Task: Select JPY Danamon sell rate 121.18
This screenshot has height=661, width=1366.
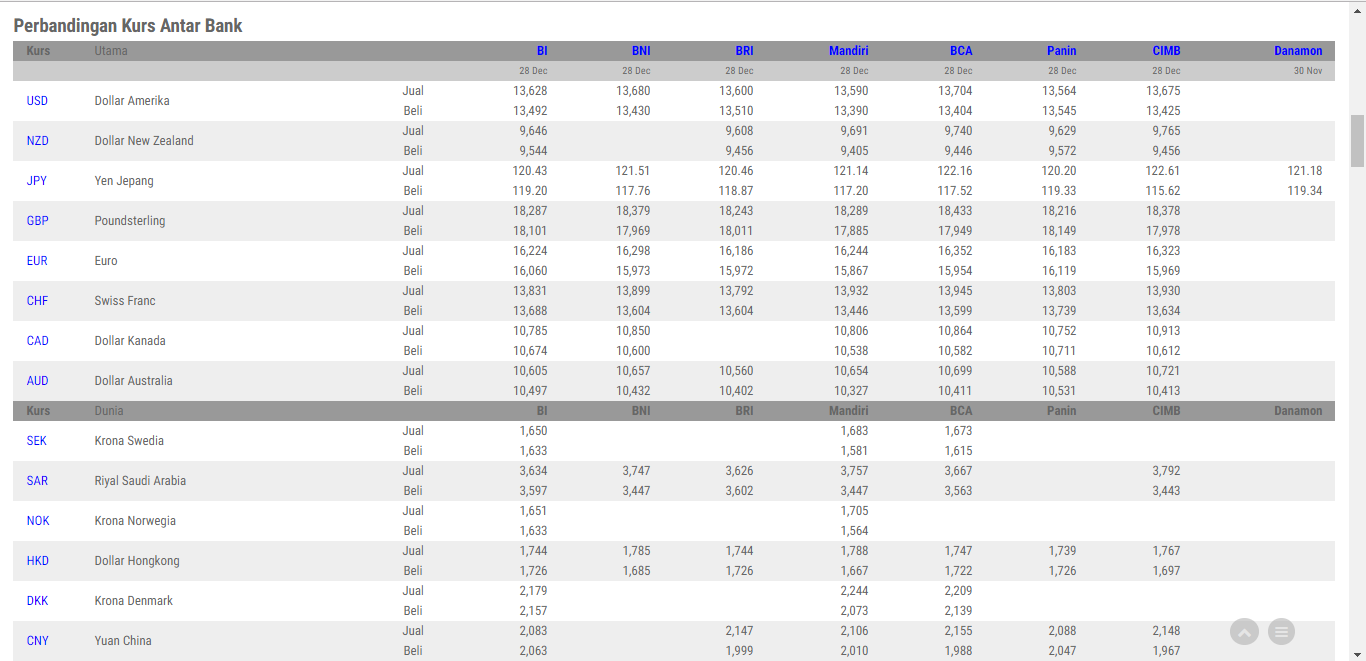Action: click(1305, 171)
